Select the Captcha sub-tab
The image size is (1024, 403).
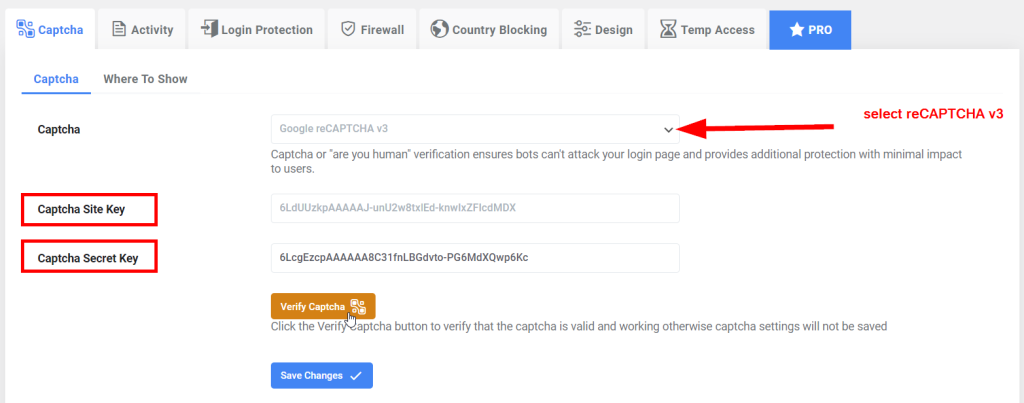[56, 79]
